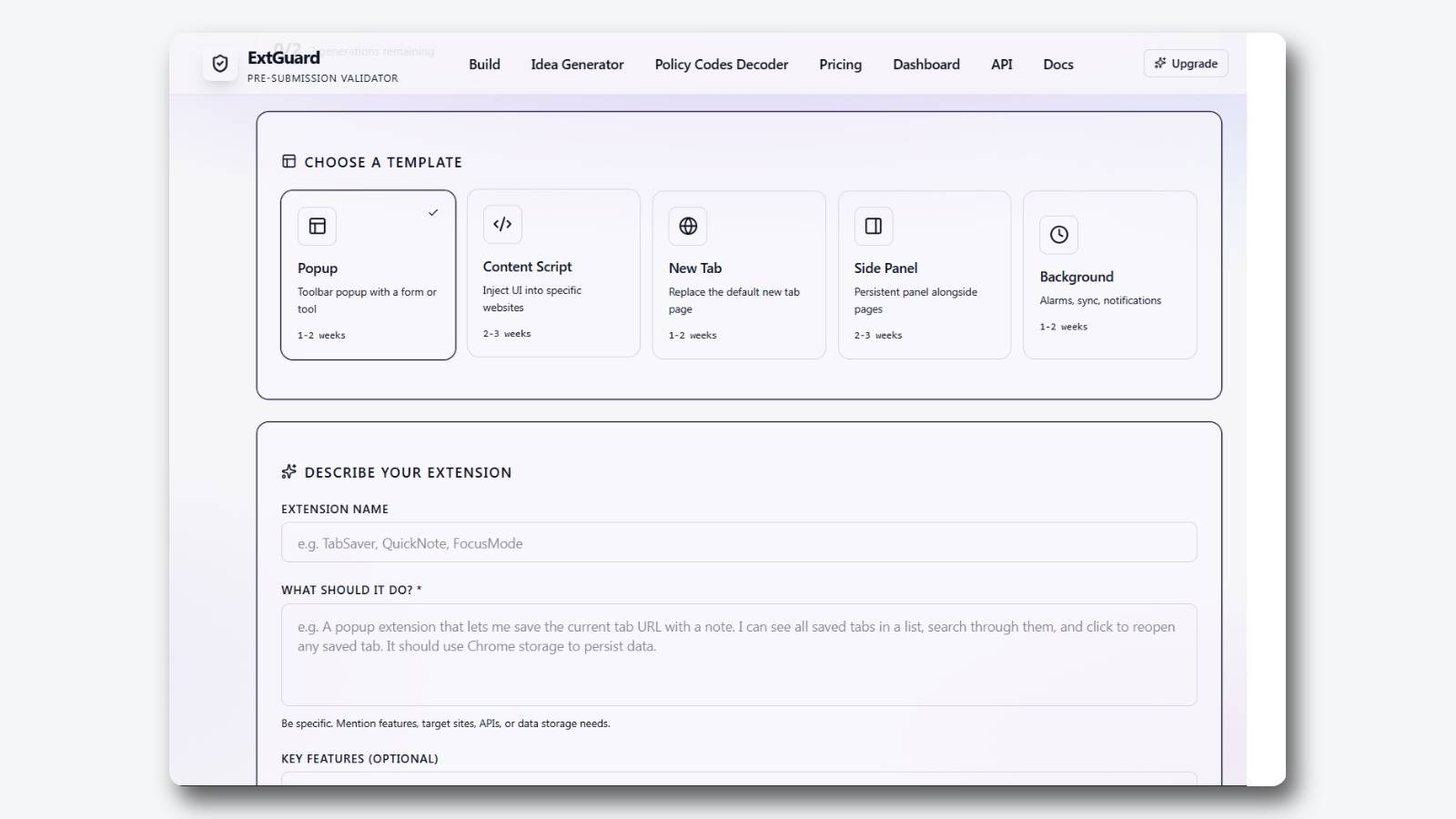Click the Content Script code icon
Viewport: 1456px width, 819px height.
(x=502, y=225)
